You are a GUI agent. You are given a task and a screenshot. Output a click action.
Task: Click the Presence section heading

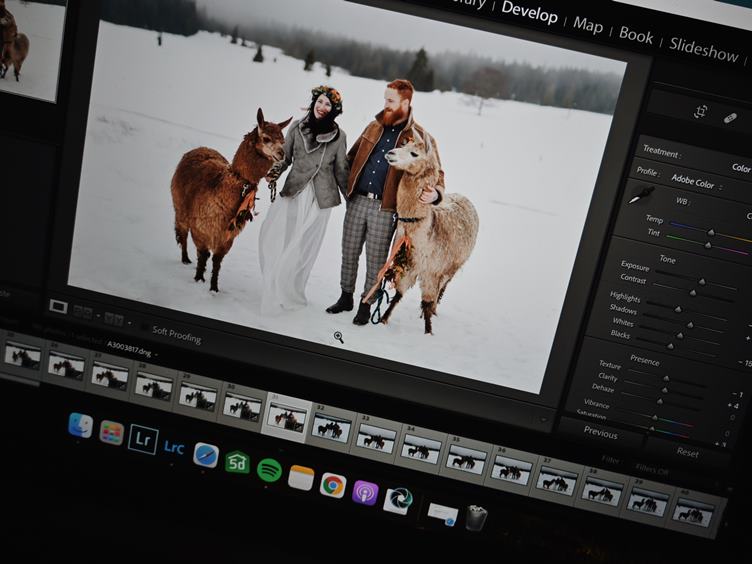coord(645,360)
